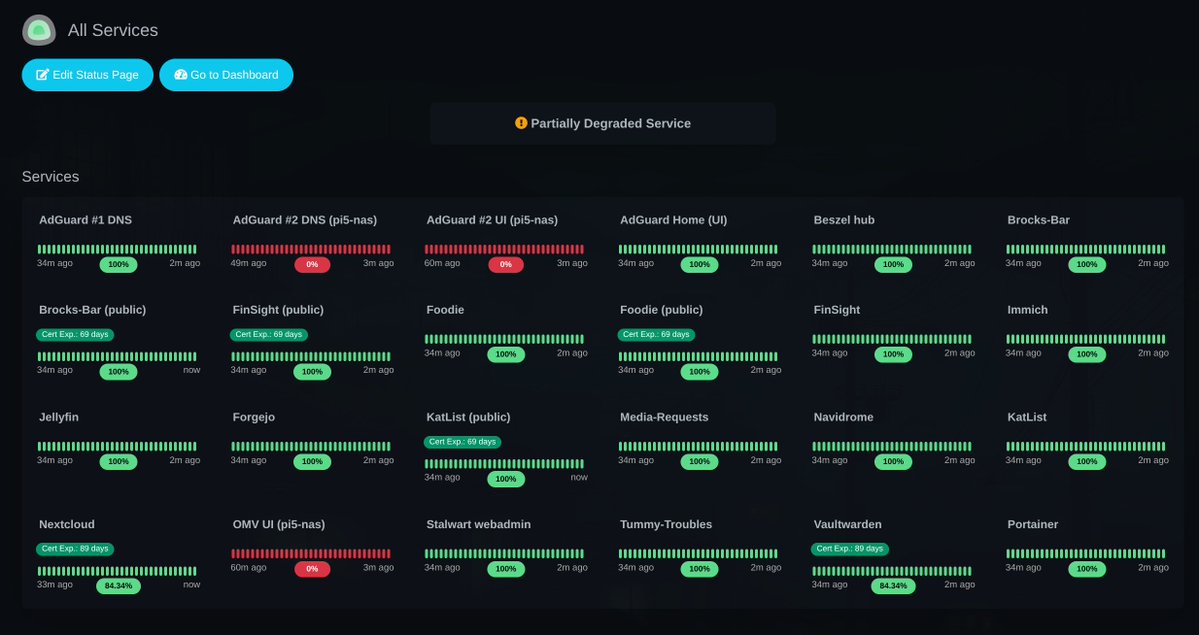Click the 100% badge for AdGuard #1 DNS
1199x635 pixels.
(119, 265)
